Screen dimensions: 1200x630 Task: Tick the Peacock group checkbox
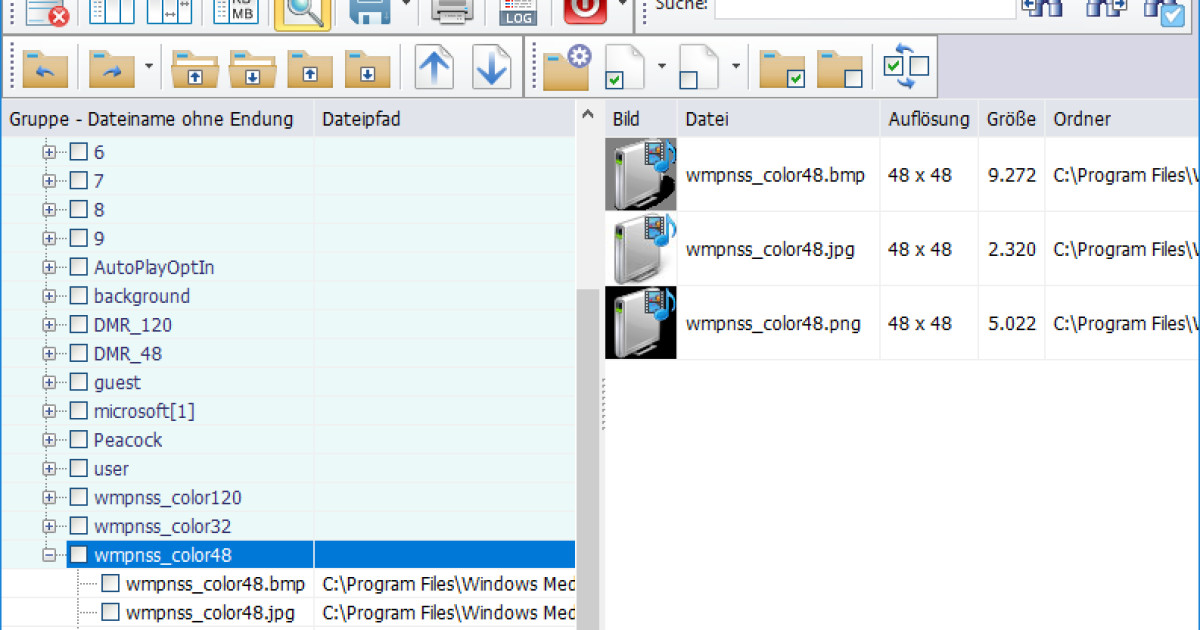(78, 440)
